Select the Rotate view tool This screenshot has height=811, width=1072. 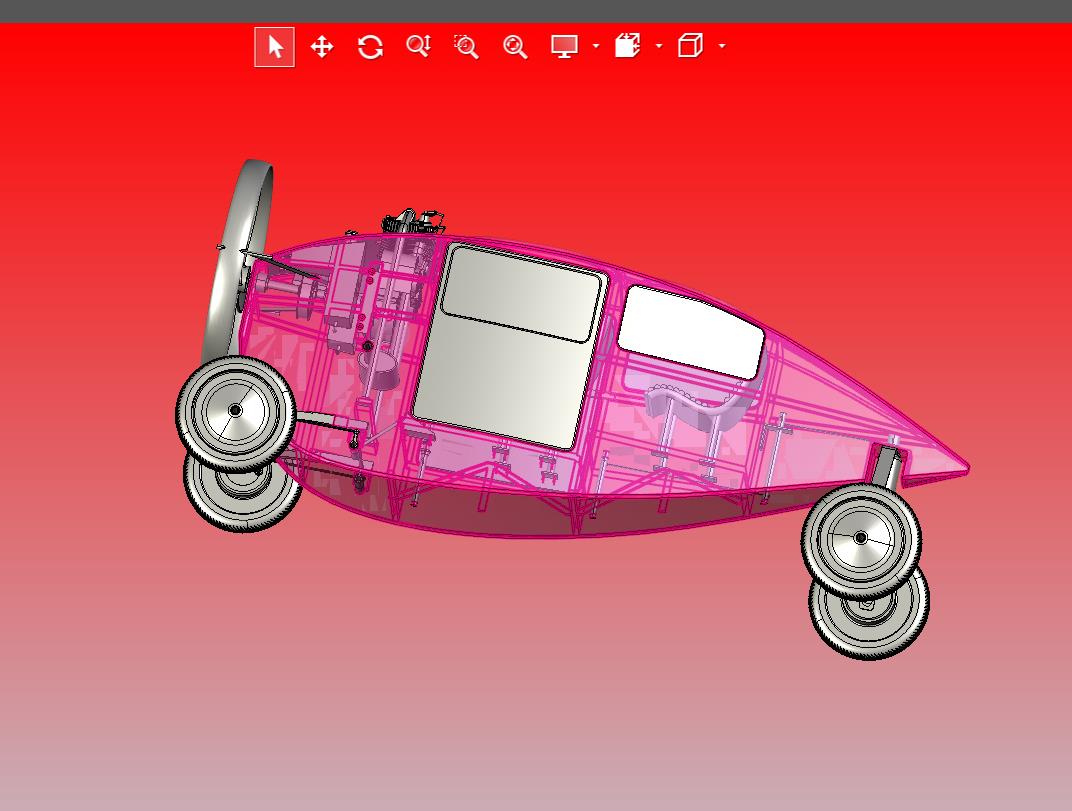click(370, 47)
